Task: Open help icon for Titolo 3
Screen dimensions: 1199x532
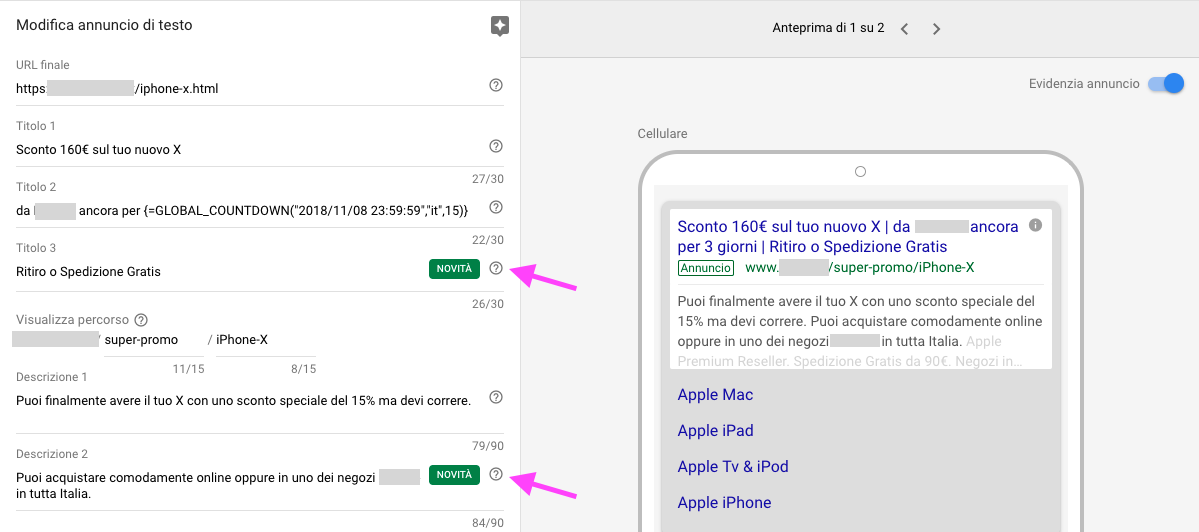Action: [496, 268]
